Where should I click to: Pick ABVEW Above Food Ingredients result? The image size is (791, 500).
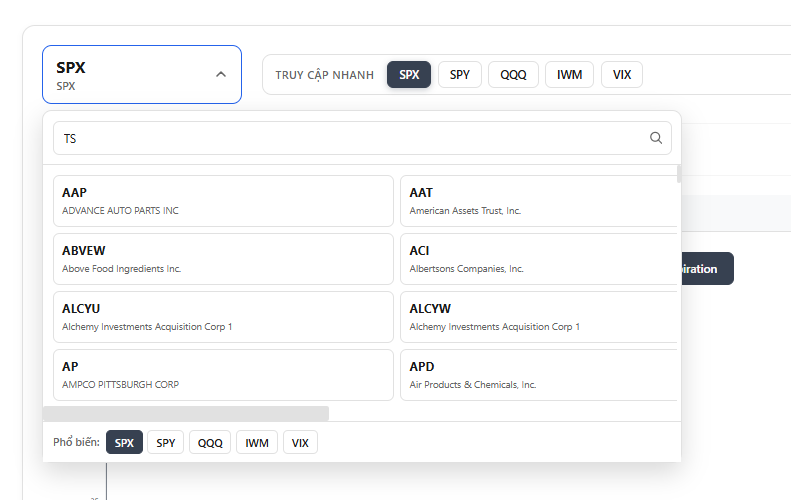[223, 259]
